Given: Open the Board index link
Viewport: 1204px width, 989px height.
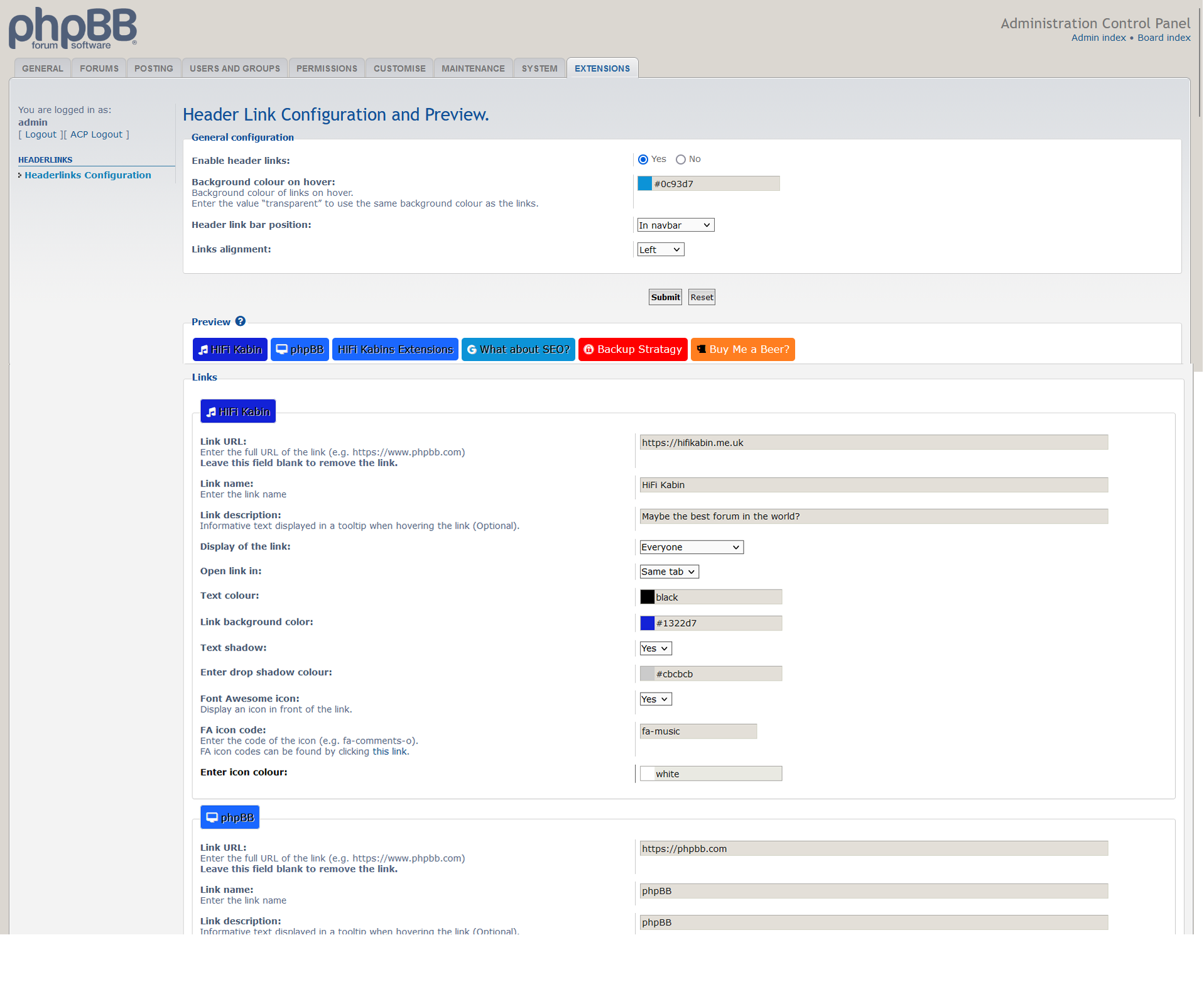Looking at the screenshot, I should click(1164, 38).
